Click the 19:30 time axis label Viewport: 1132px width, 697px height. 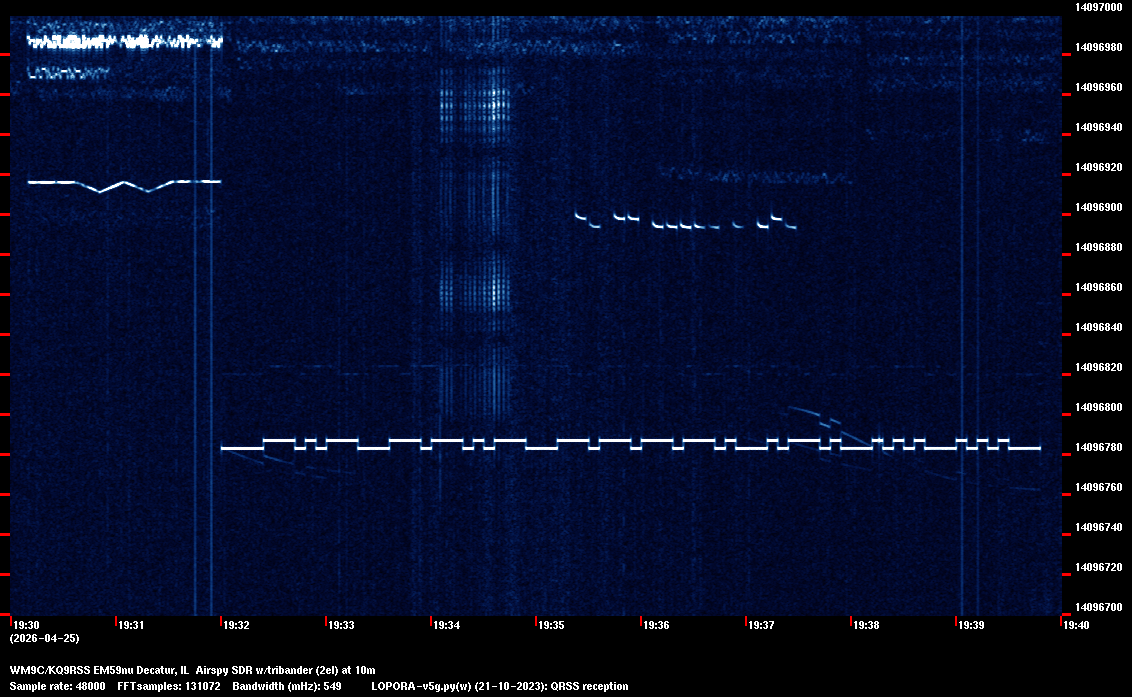(x=27, y=625)
